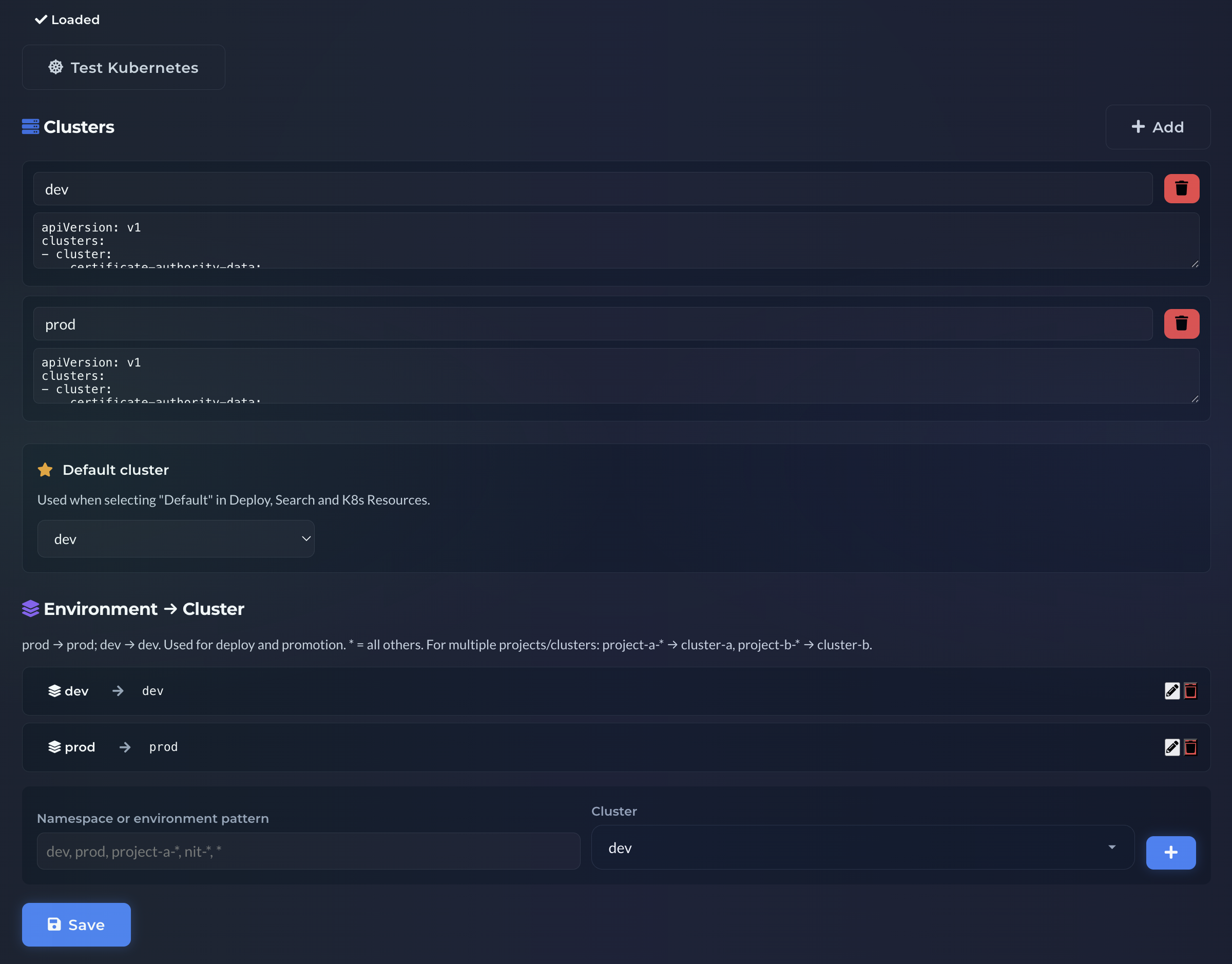The width and height of the screenshot is (1232, 964).
Task: Click the blue plus add-mapping button
Action: tap(1170, 852)
